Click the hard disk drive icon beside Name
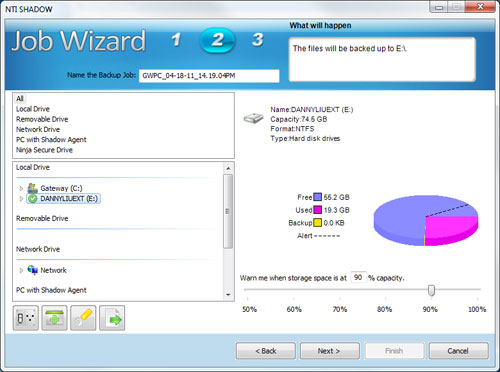This screenshot has width=500, height=372. coord(253,118)
